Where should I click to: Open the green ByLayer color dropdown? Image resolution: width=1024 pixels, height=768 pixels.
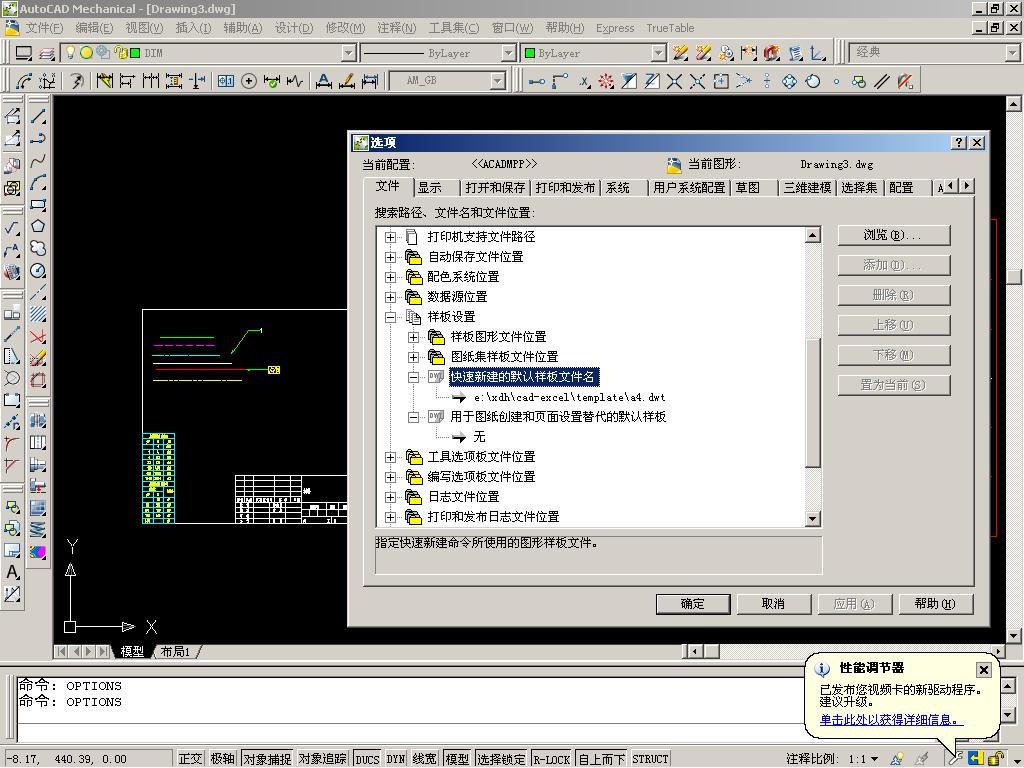(x=659, y=53)
